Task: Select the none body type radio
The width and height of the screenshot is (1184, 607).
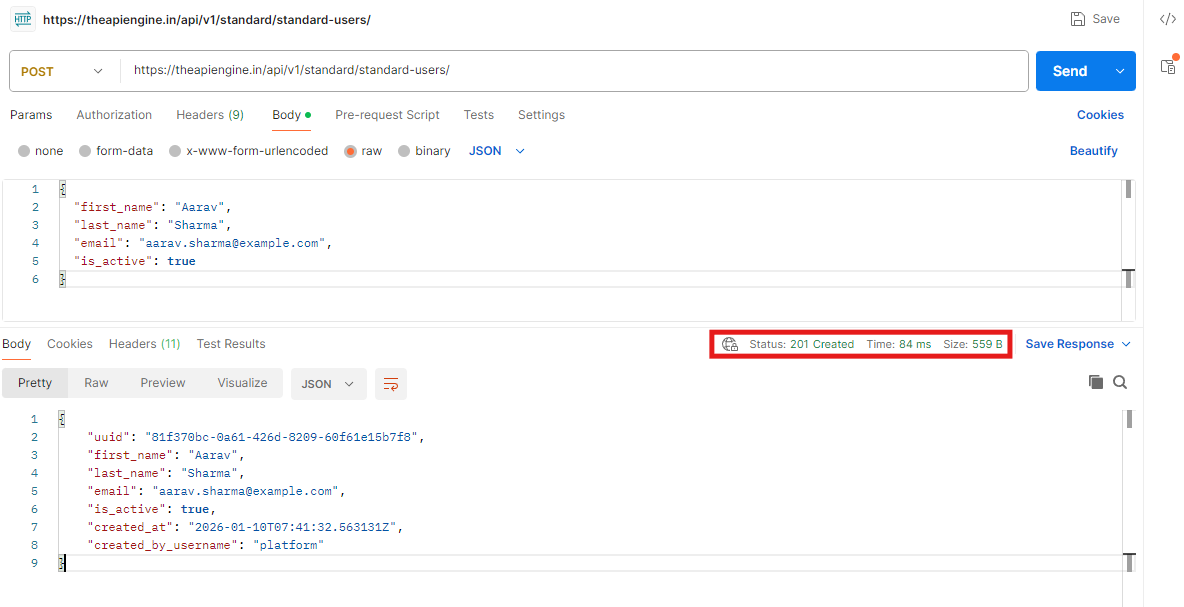Action: (x=24, y=151)
